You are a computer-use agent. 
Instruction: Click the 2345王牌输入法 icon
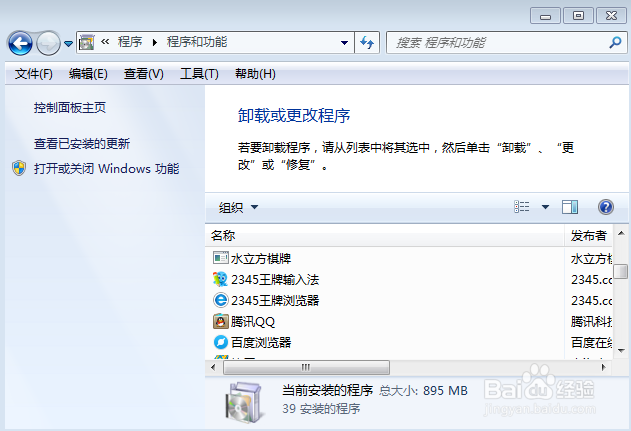(x=220, y=279)
